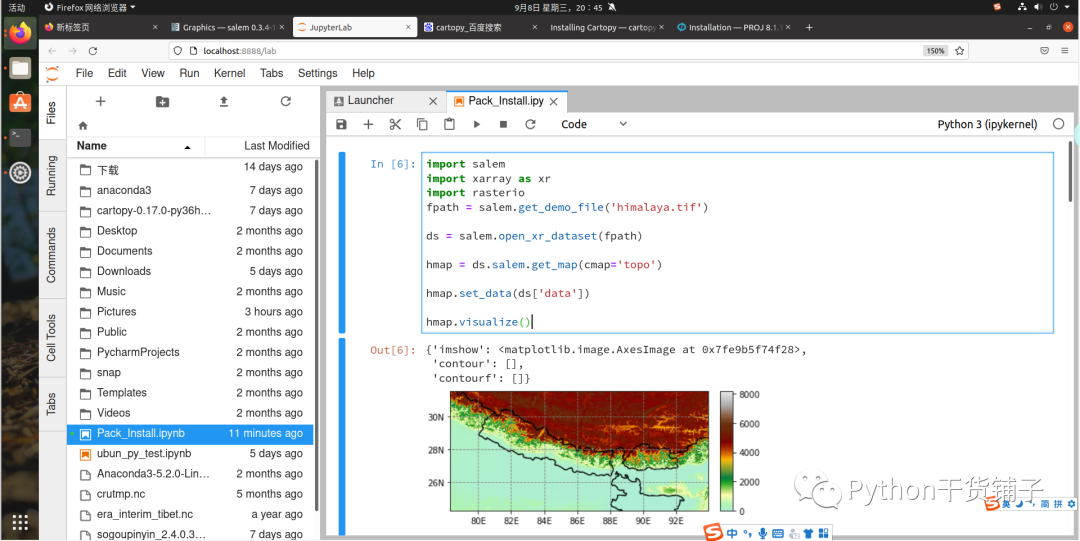
Task: Create a new folder in file browser
Action: pyautogui.click(x=163, y=102)
